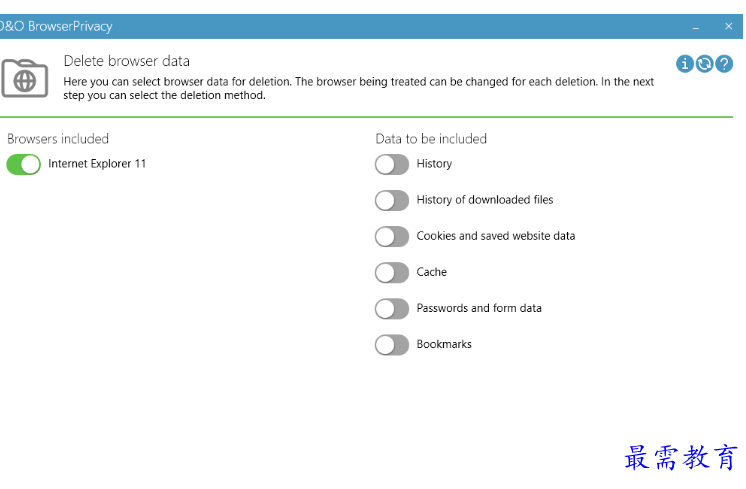Viewport: 746px width, 489px height.
Task: Click the Bookmarks label text
Action: point(444,344)
